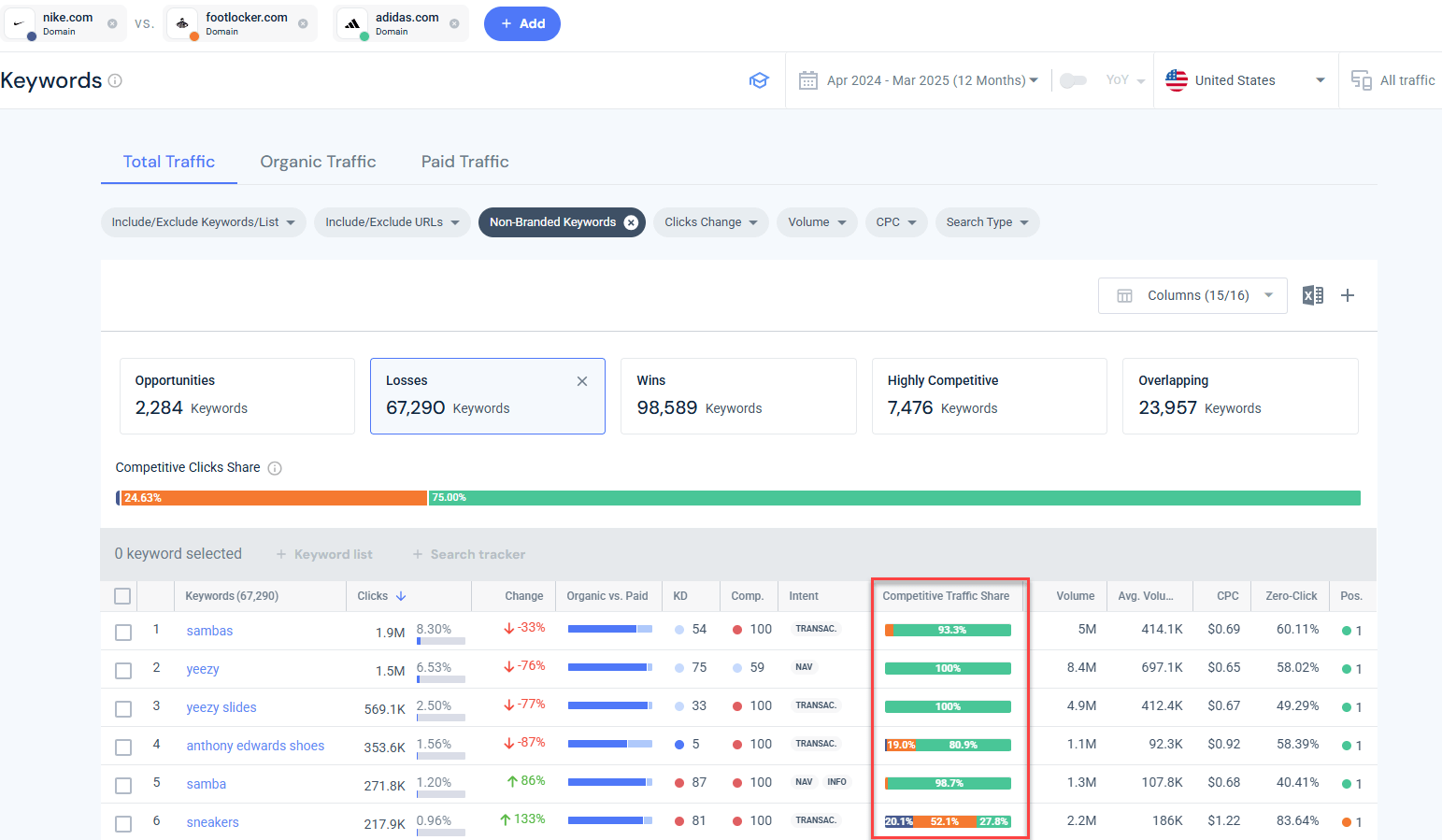Click the plus icon beside Excel export

(1348, 295)
